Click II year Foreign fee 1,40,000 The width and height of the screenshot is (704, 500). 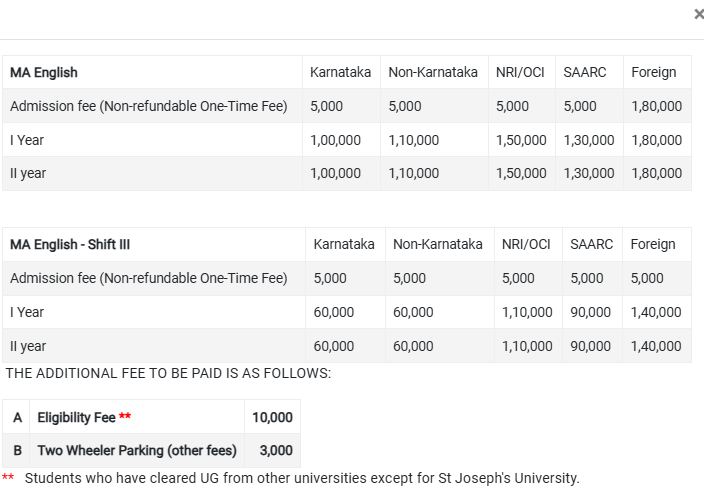click(656, 347)
